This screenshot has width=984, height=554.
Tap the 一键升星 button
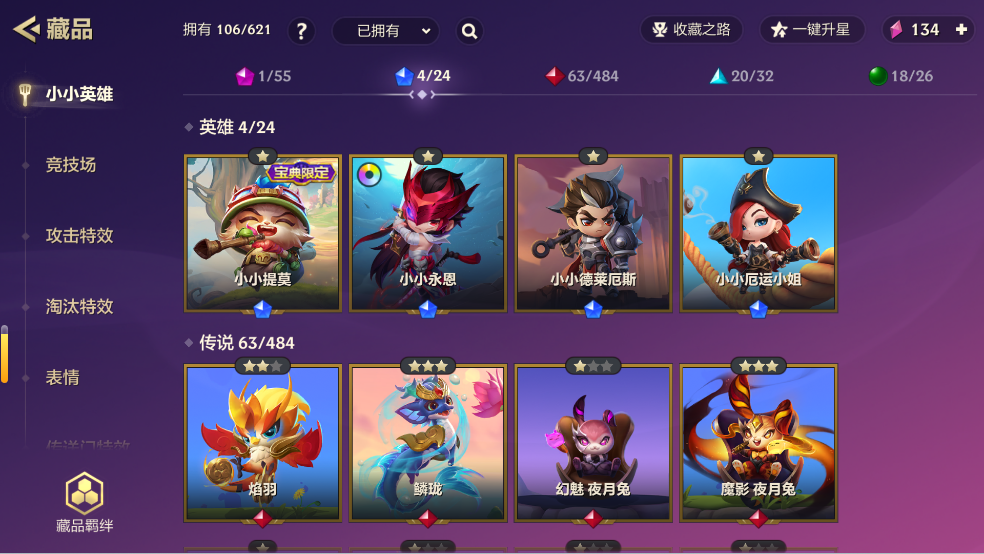pos(811,29)
